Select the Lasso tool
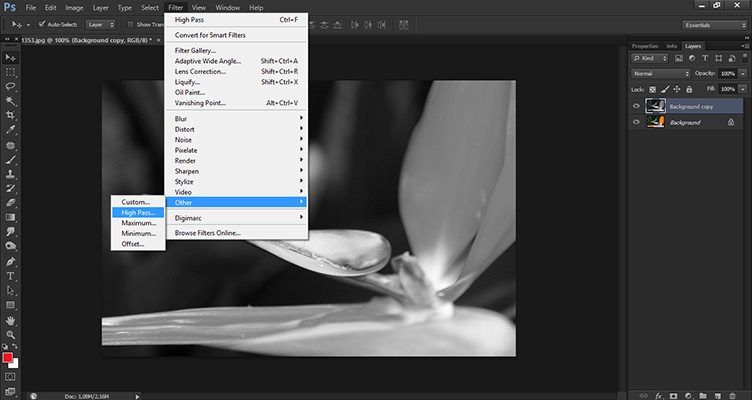The width and height of the screenshot is (752, 400). pyautogui.click(x=10, y=86)
